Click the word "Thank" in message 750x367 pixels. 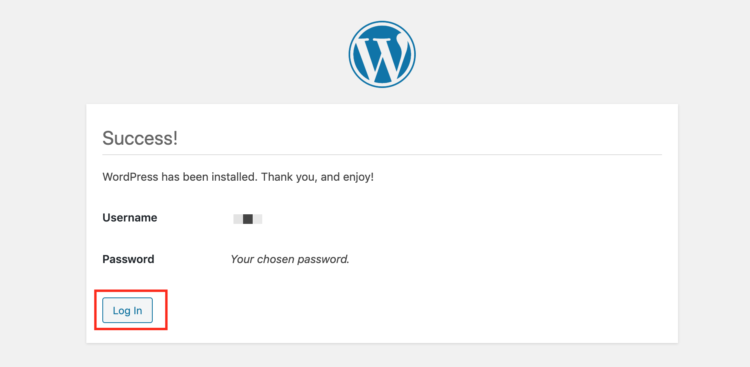(275, 177)
